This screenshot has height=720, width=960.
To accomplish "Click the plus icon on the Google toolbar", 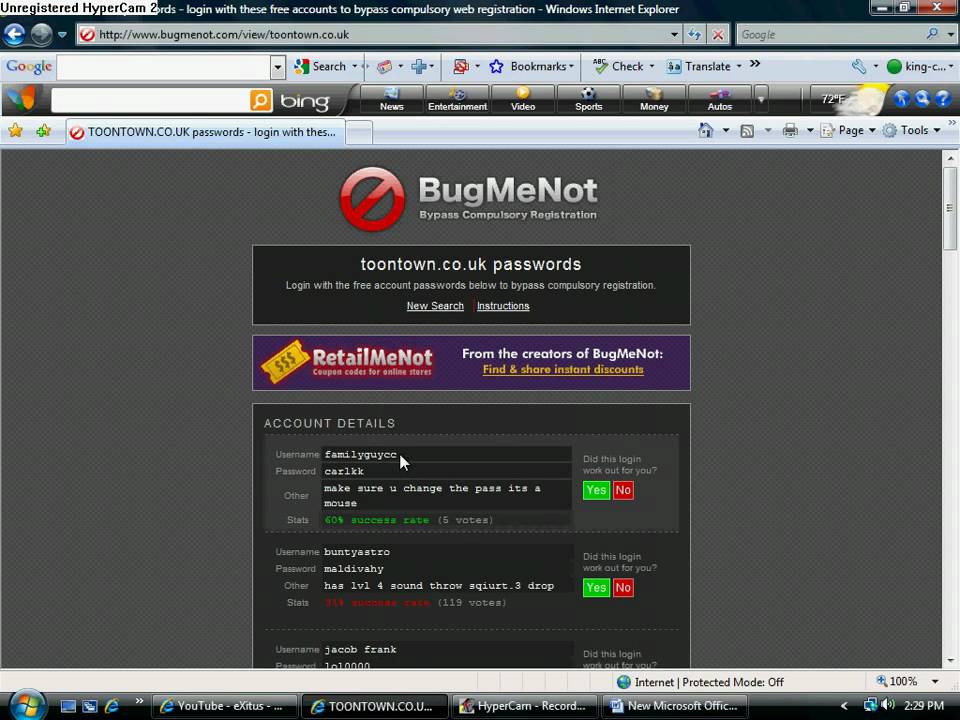I will pos(419,66).
